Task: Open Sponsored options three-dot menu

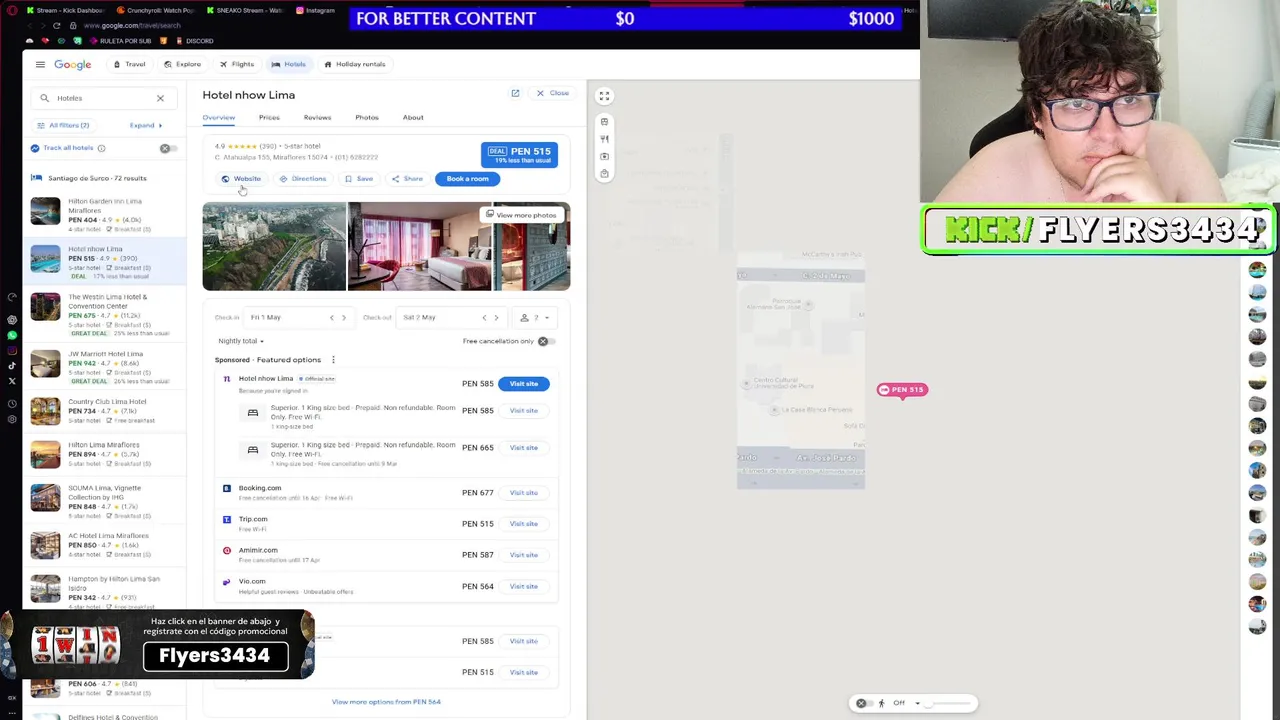Action: tap(333, 360)
